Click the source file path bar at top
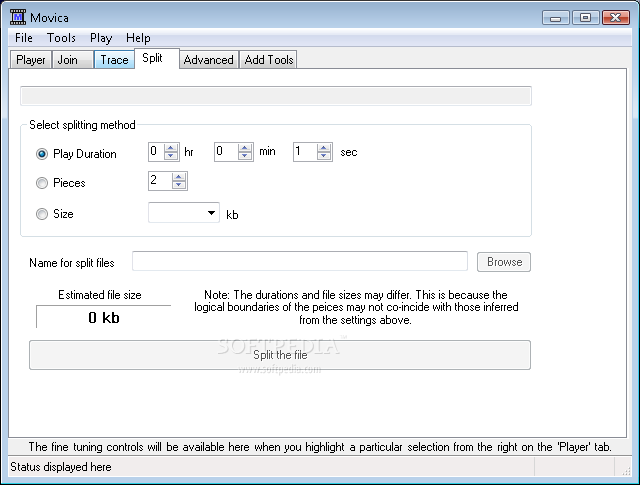 point(276,96)
